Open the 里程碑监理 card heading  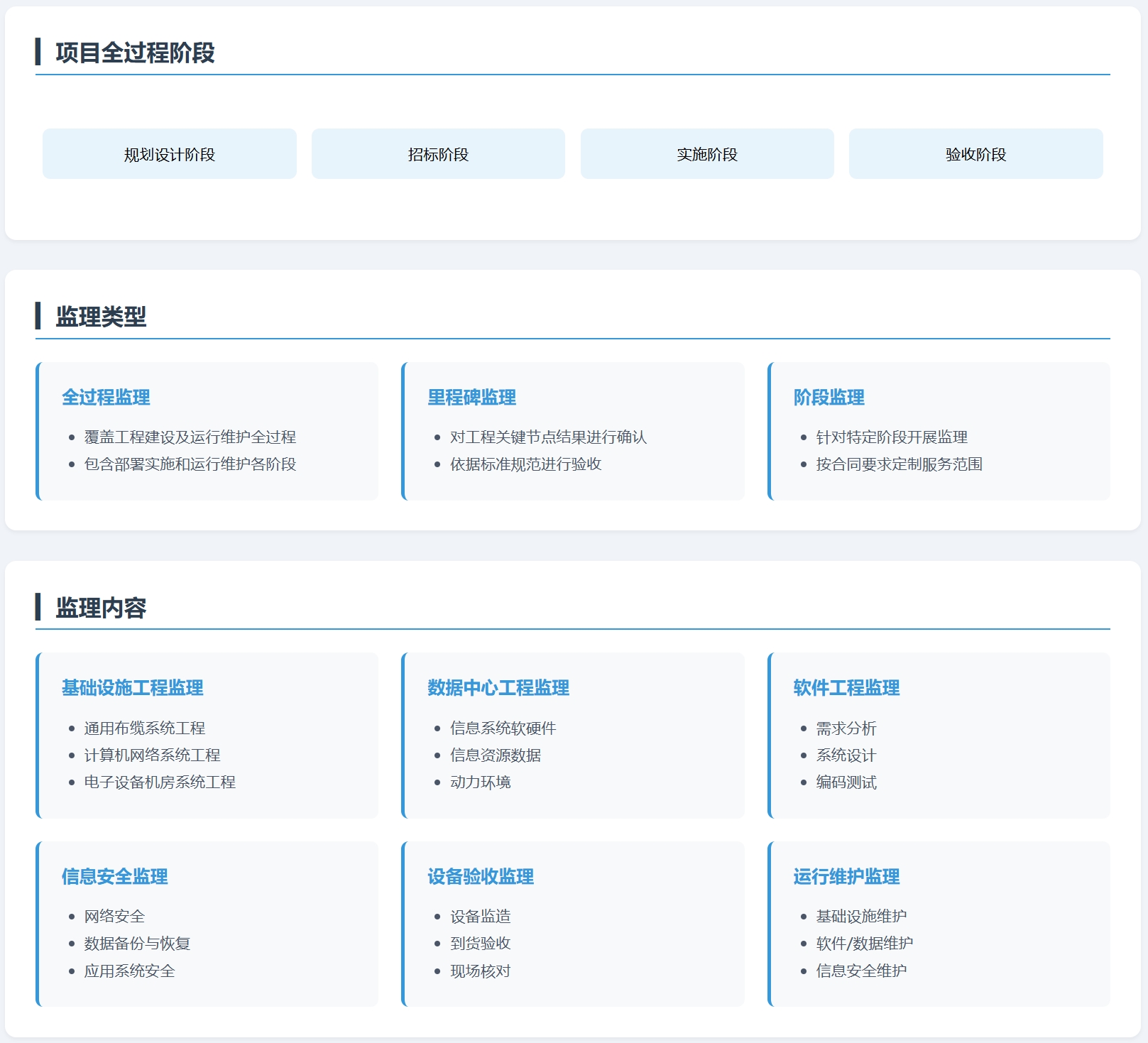pos(471,398)
